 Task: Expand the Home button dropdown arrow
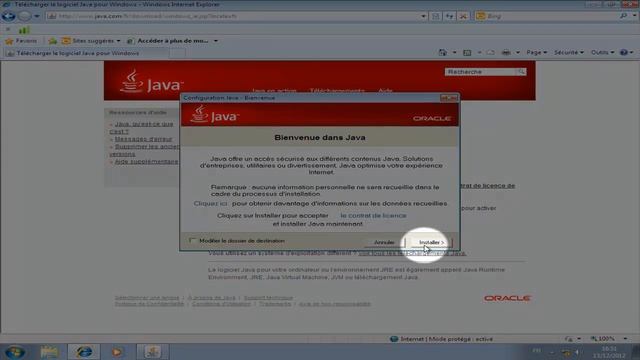coord(454,52)
